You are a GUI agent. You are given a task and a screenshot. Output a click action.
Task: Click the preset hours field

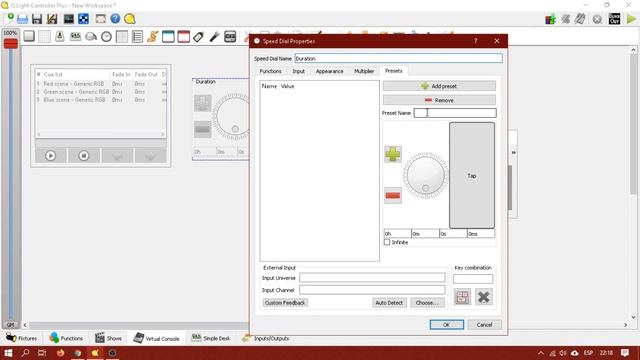[397, 233]
